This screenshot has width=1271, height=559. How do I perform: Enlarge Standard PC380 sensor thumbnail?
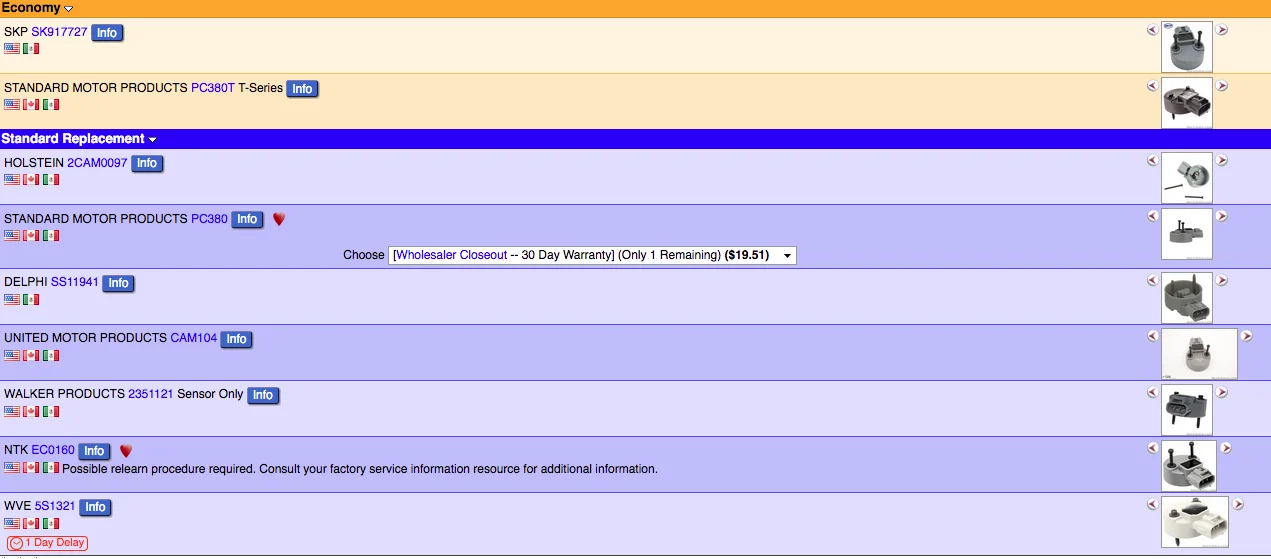coord(1187,234)
